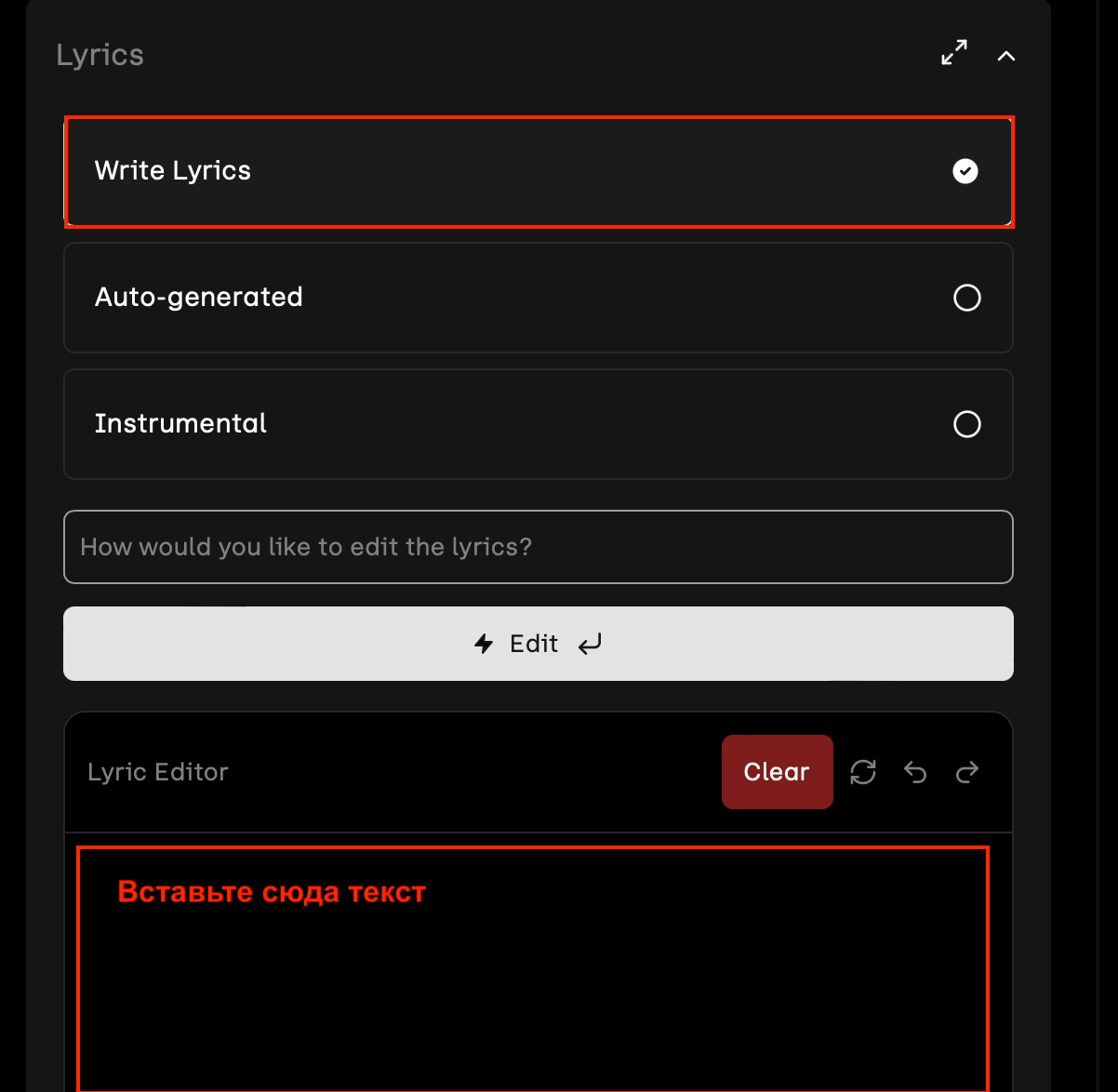Click the lightning bolt icon on Edit
Image resolution: width=1118 pixels, height=1092 pixels.
(484, 644)
